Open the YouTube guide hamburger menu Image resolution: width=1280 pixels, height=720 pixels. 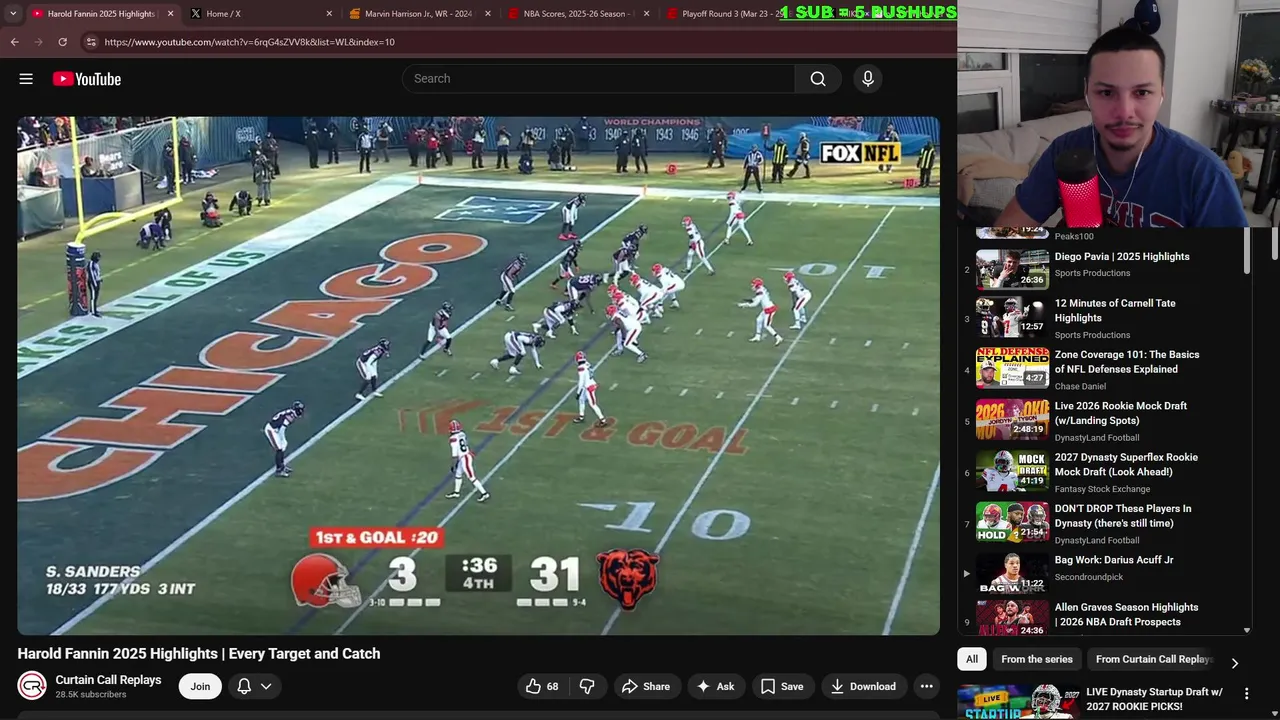(x=26, y=79)
